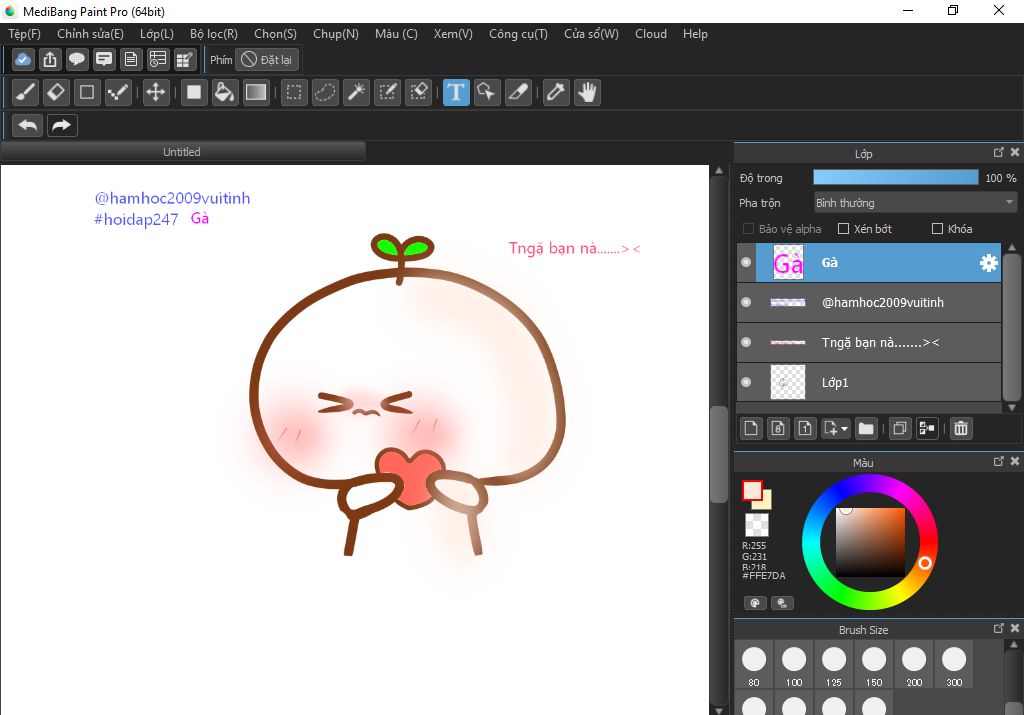Select the Text tool

point(456,92)
